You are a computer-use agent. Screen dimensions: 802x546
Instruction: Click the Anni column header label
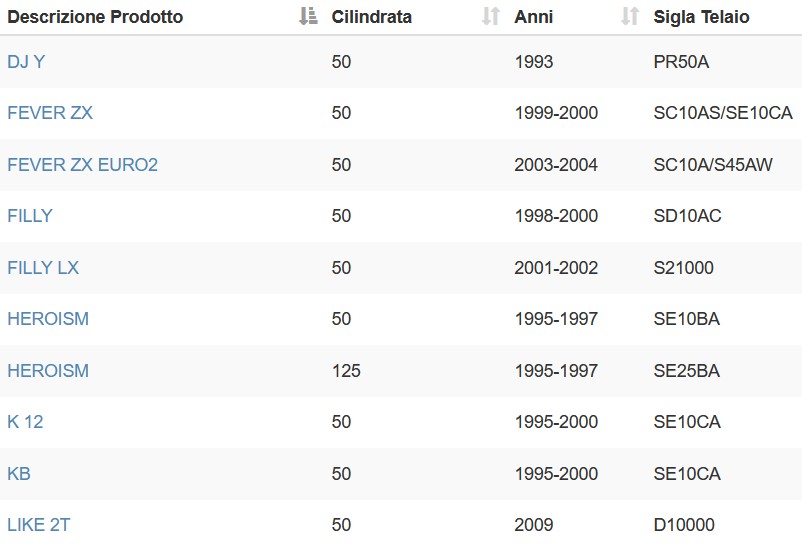coord(533,17)
